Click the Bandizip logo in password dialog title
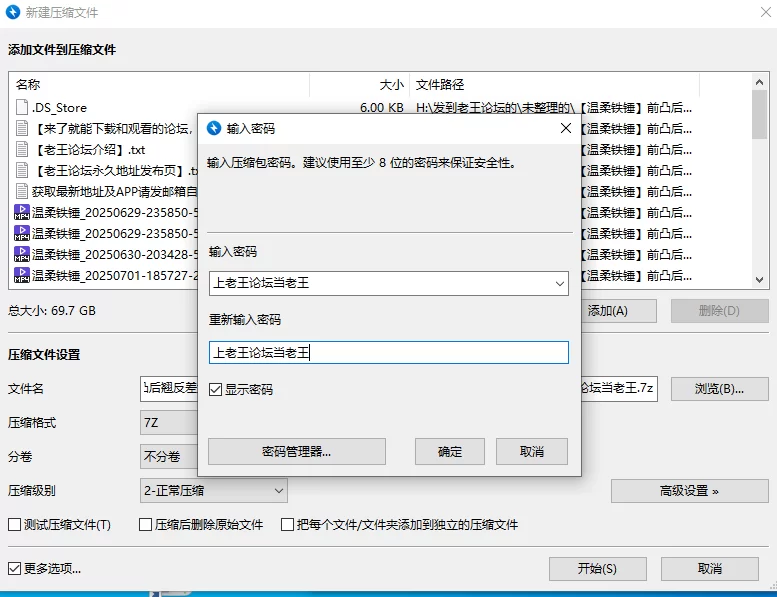777x597 pixels. tap(214, 128)
